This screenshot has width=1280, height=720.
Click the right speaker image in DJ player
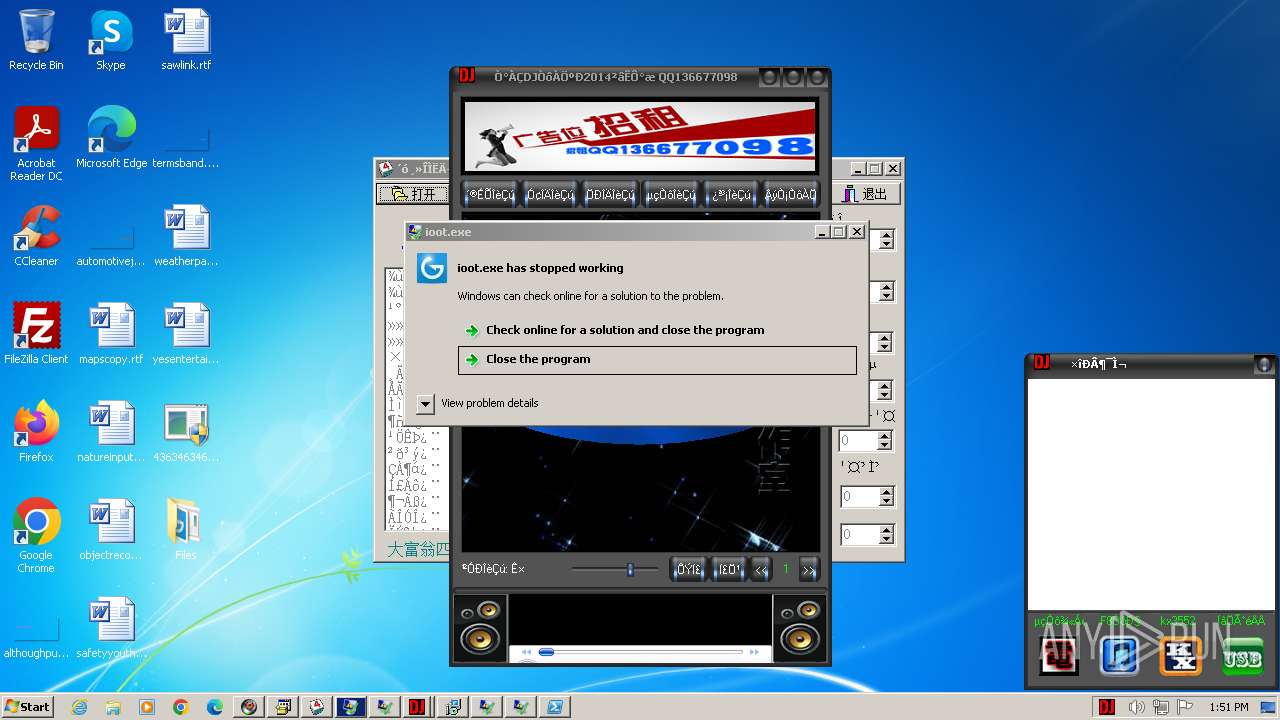click(x=800, y=628)
